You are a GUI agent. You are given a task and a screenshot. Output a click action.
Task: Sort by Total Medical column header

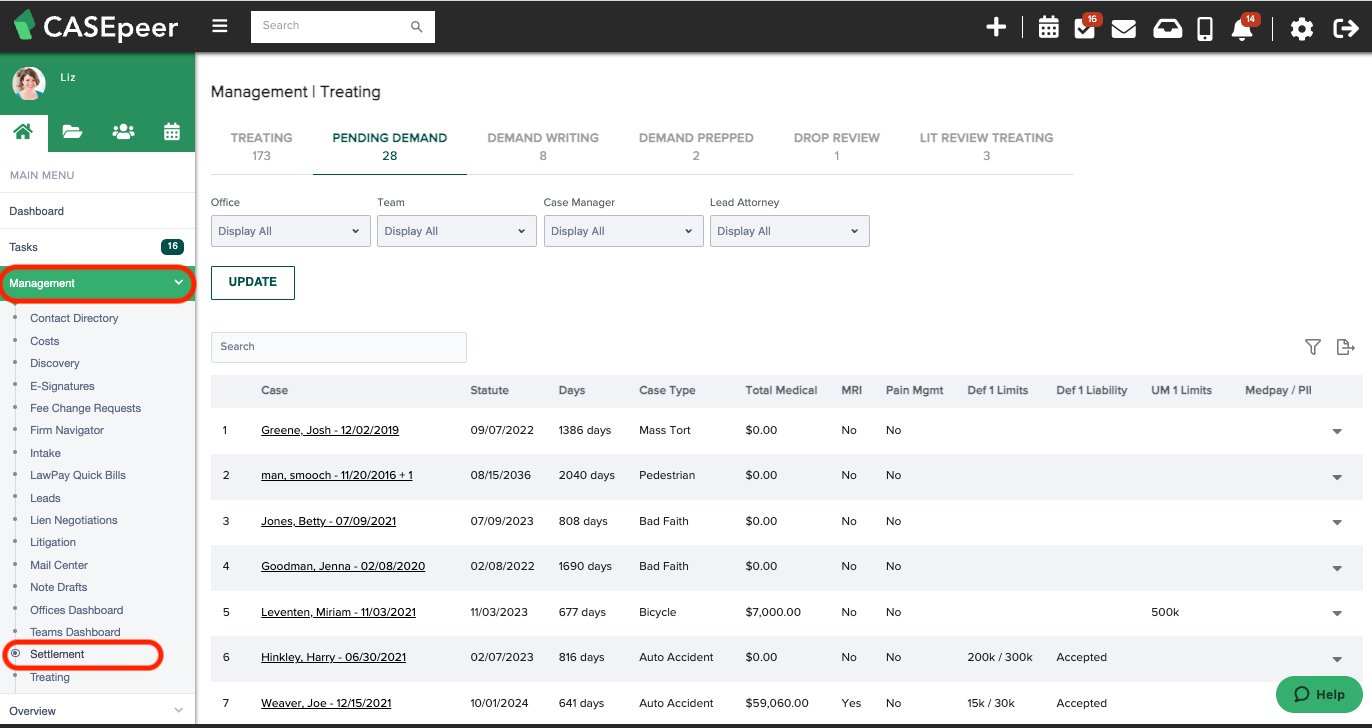pos(781,390)
